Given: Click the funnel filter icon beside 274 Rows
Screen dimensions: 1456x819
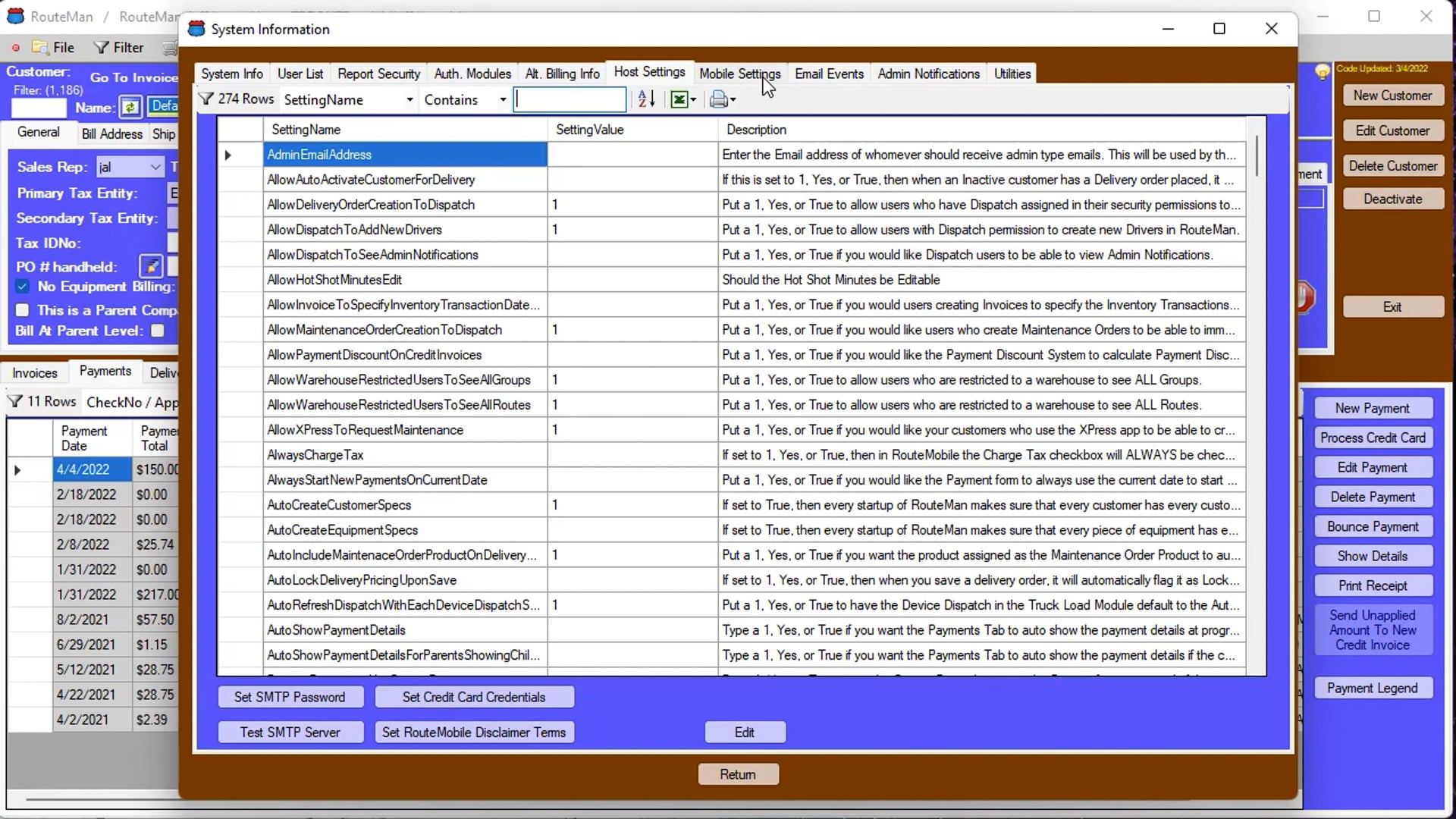Looking at the screenshot, I should tap(206, 99).
